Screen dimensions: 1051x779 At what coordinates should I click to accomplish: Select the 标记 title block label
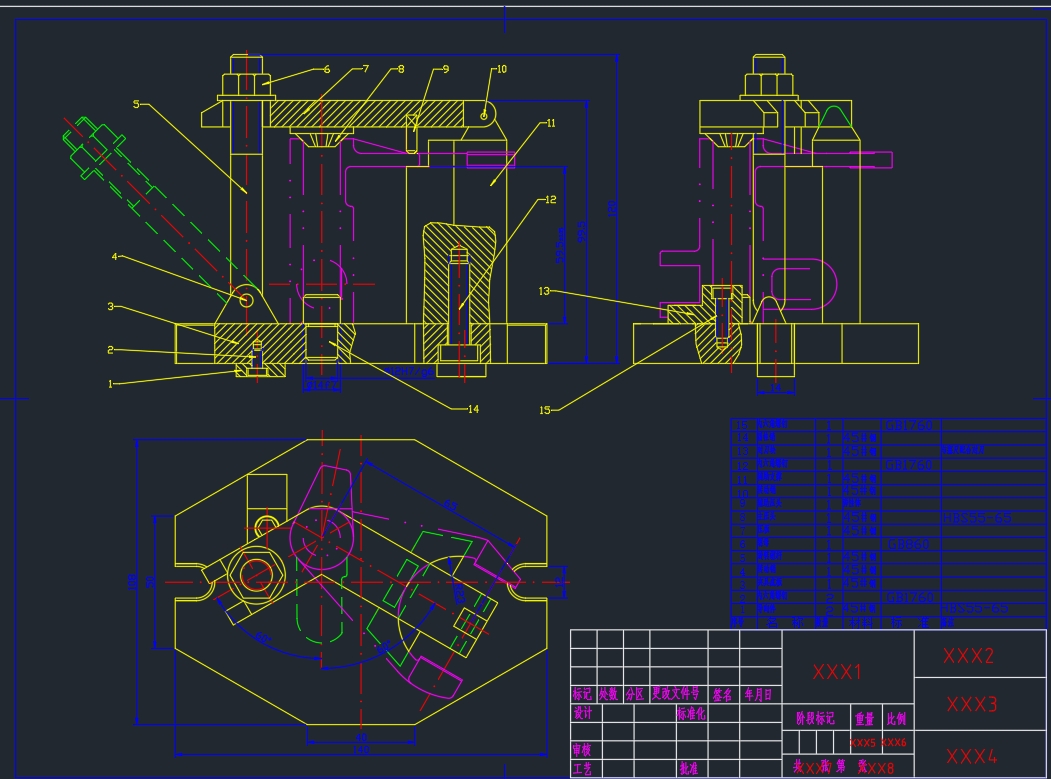(582, 695)
